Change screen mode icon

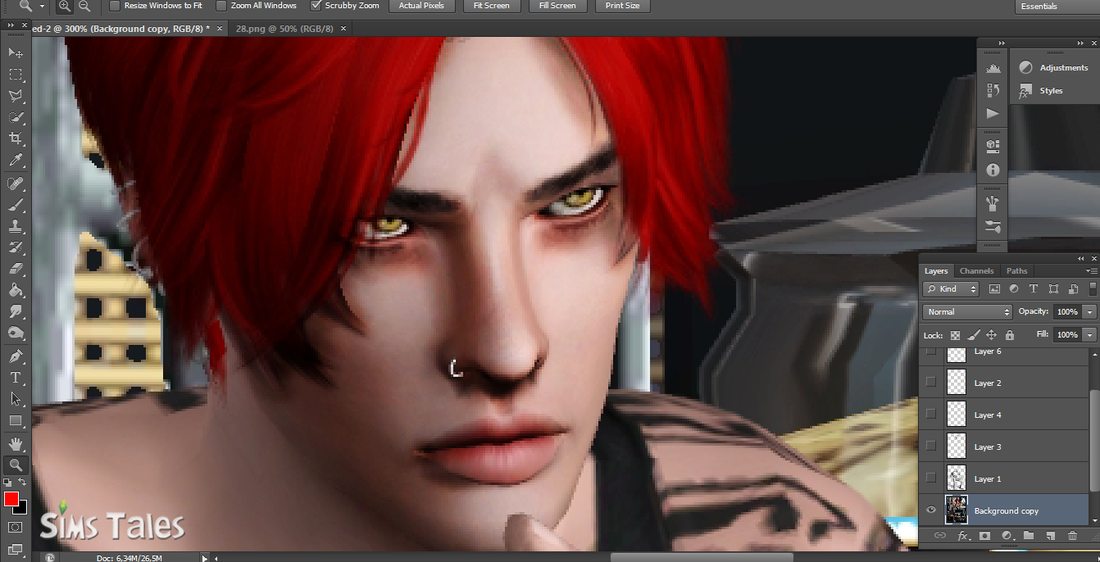tap(15, 549)
